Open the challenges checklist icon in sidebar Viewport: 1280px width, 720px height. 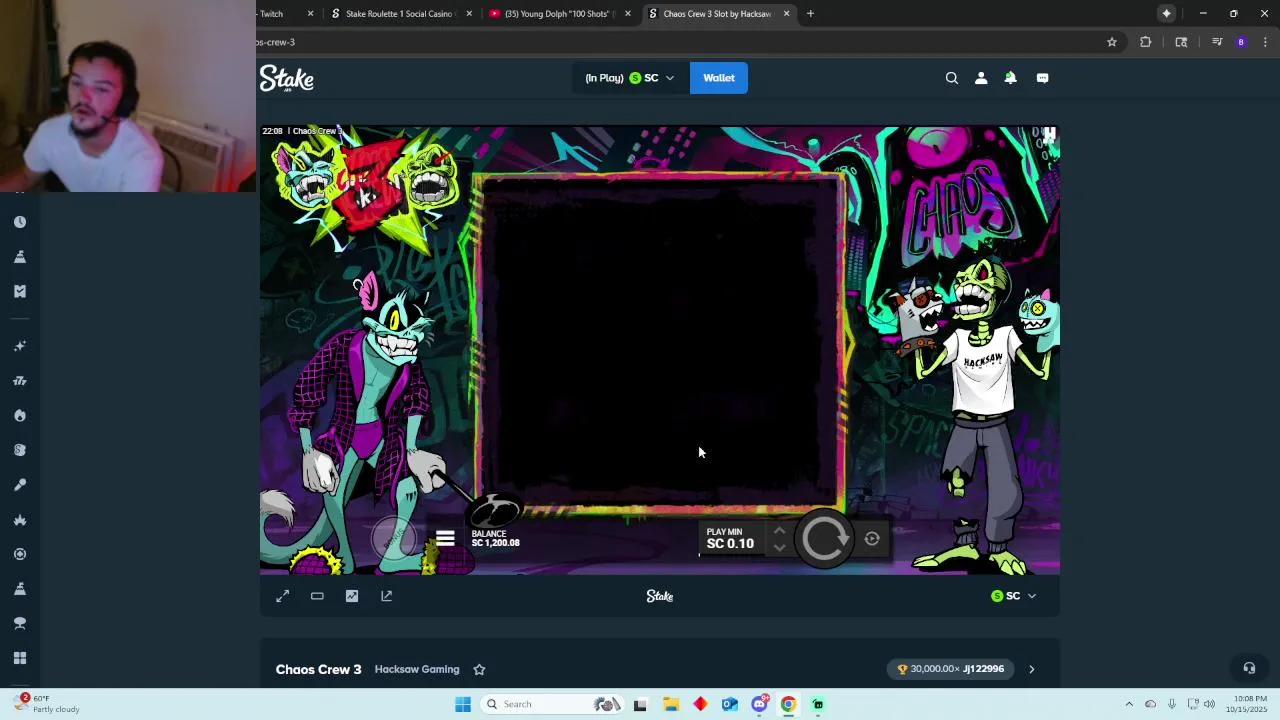20,291
